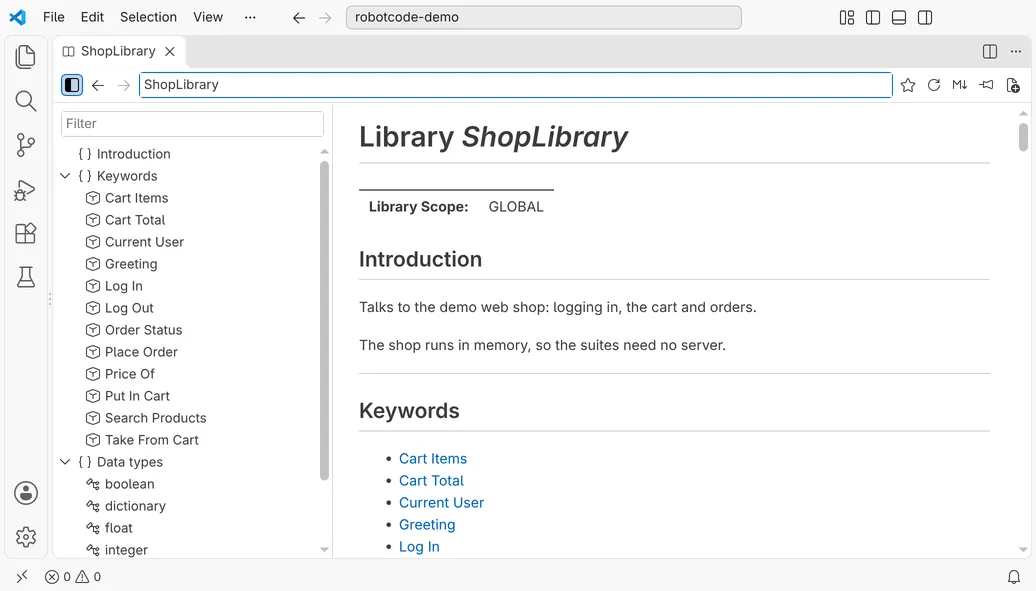
Task: Click the Customize Layout icon
Action: [x=847, y=18]
